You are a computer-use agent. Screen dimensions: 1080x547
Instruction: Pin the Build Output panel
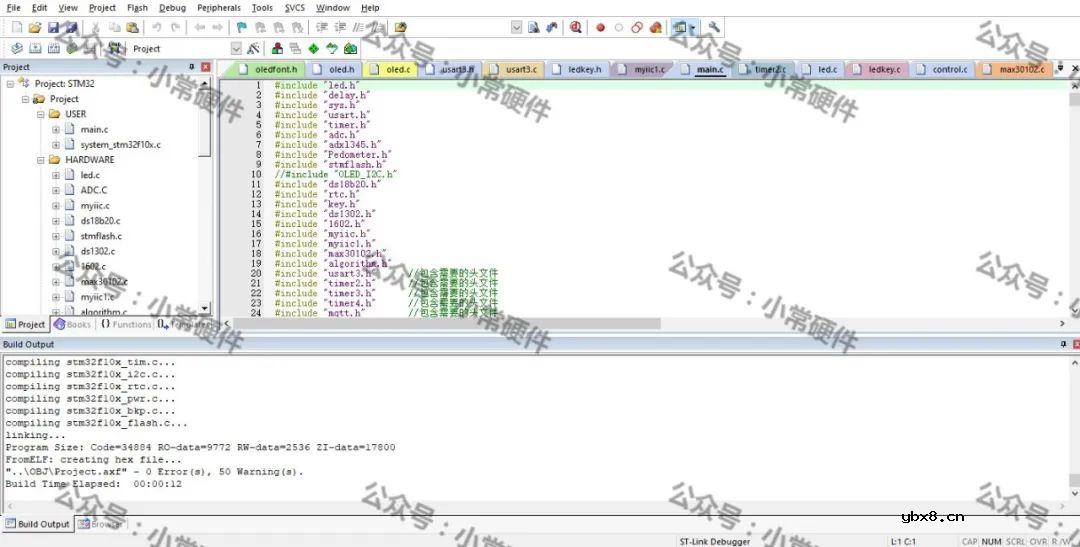click(1062, 344)
